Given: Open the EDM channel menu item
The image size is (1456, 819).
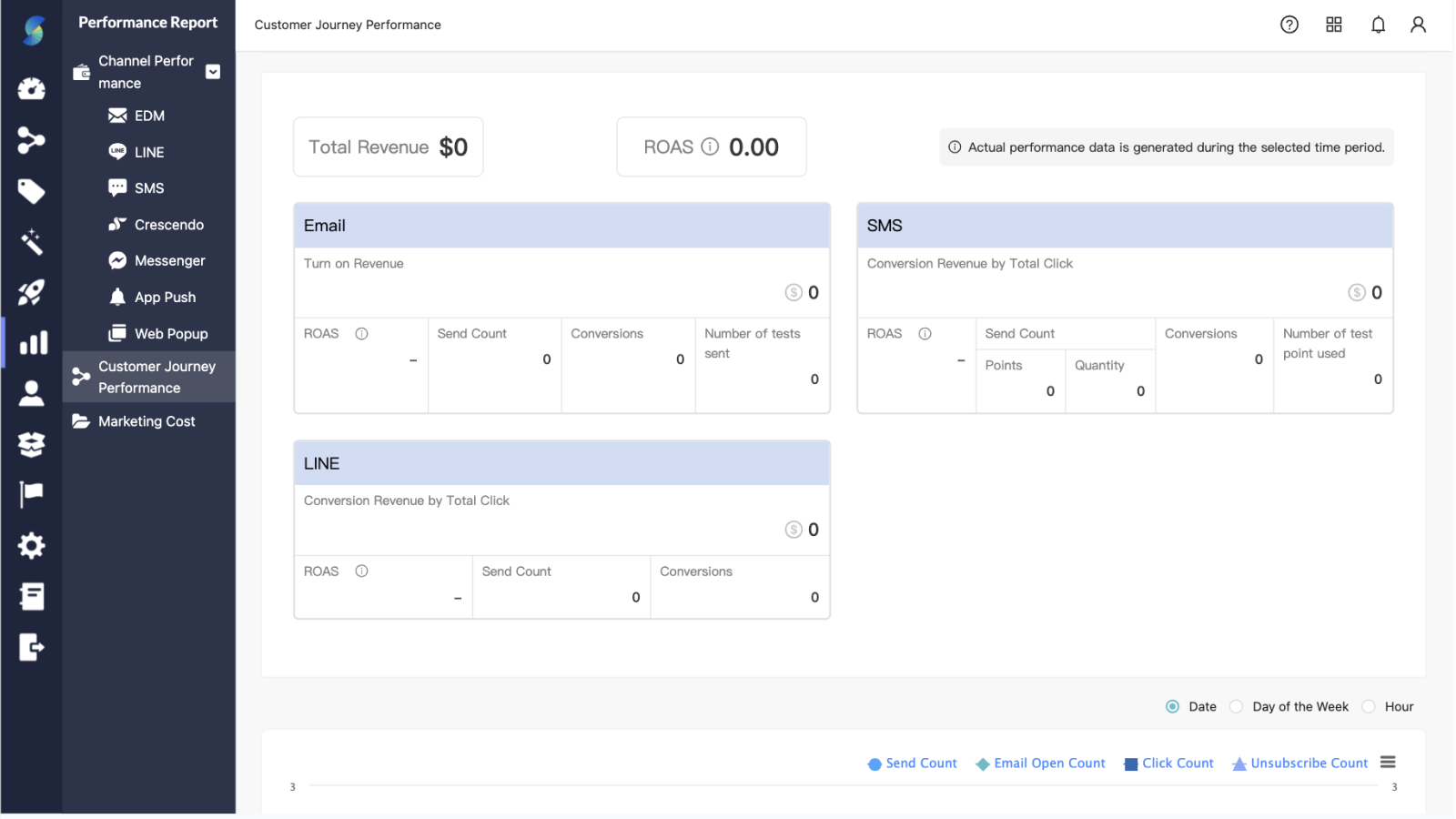Looking at the screenshot, I should [148, 116].
